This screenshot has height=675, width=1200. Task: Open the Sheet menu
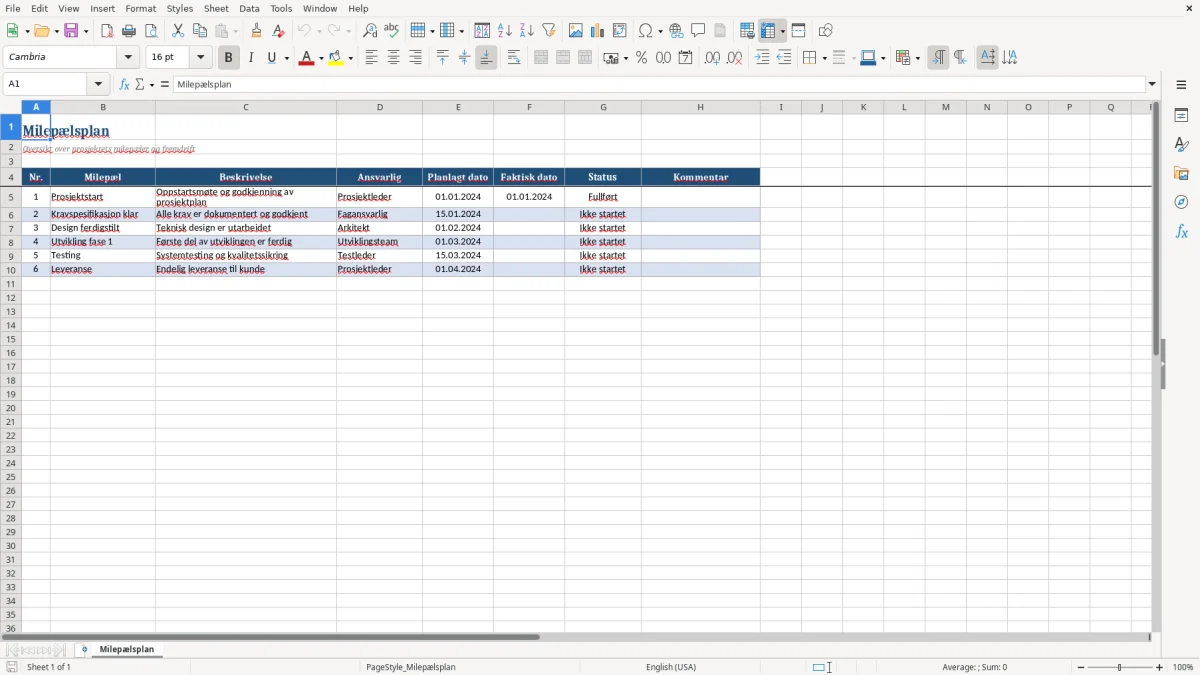217,8
